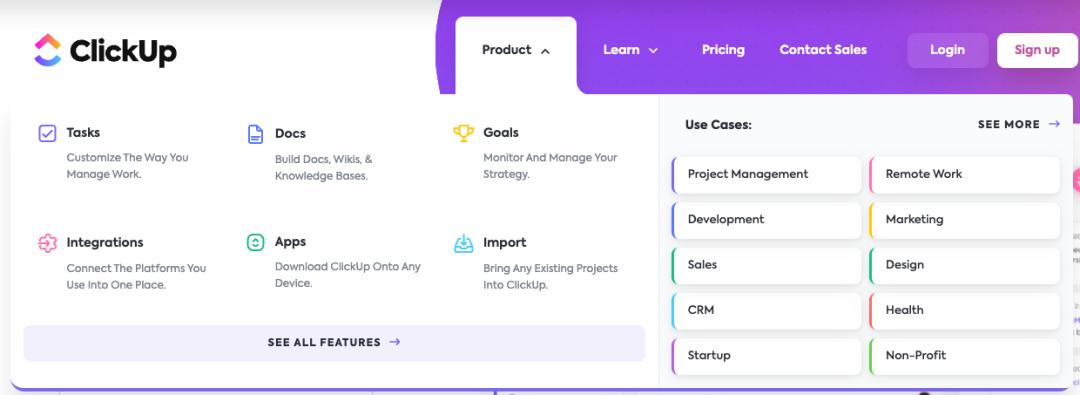
Task: Click the Login button
Action: click(948, 50)
